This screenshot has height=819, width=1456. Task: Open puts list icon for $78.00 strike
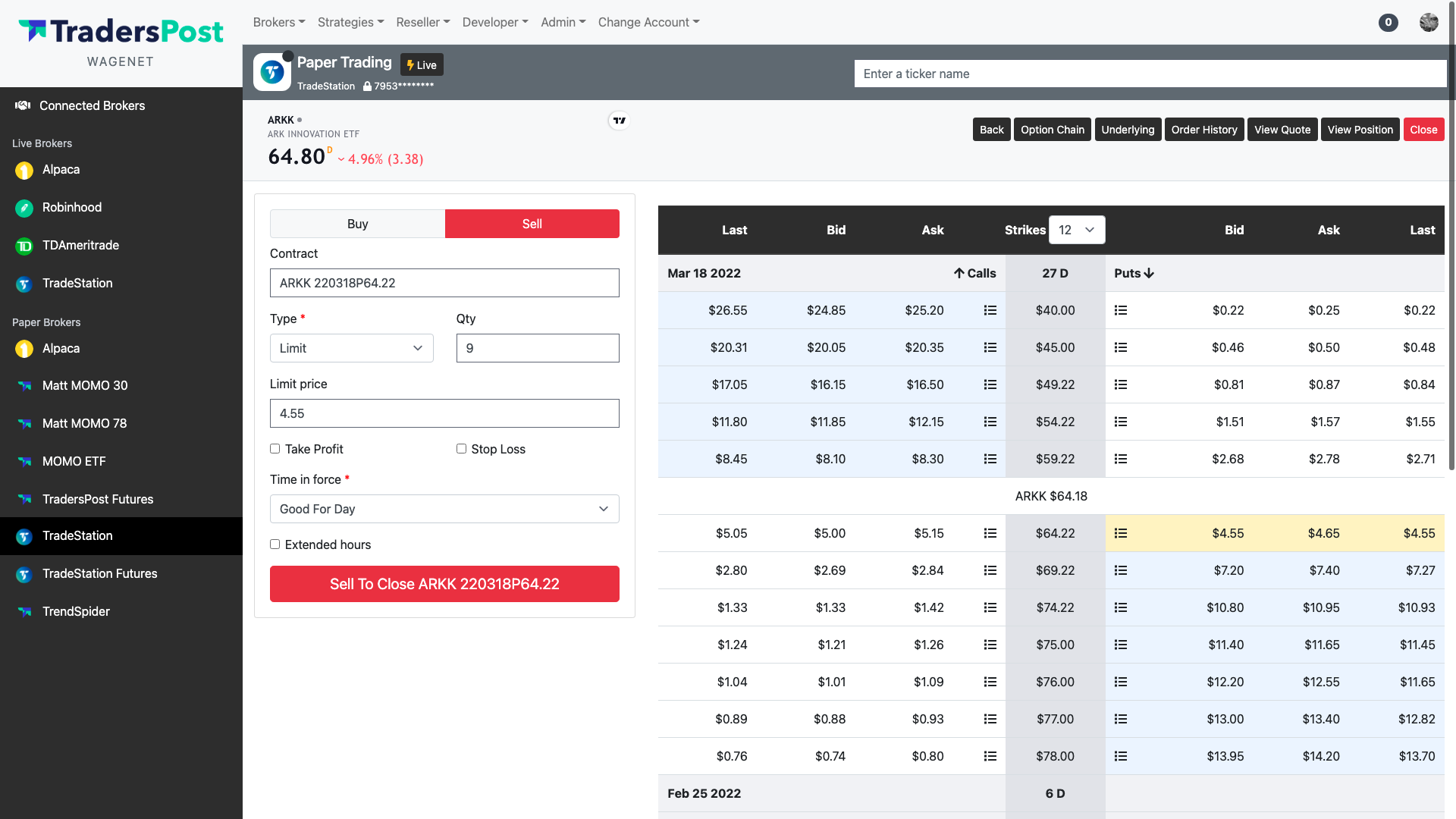(1121, 756)
